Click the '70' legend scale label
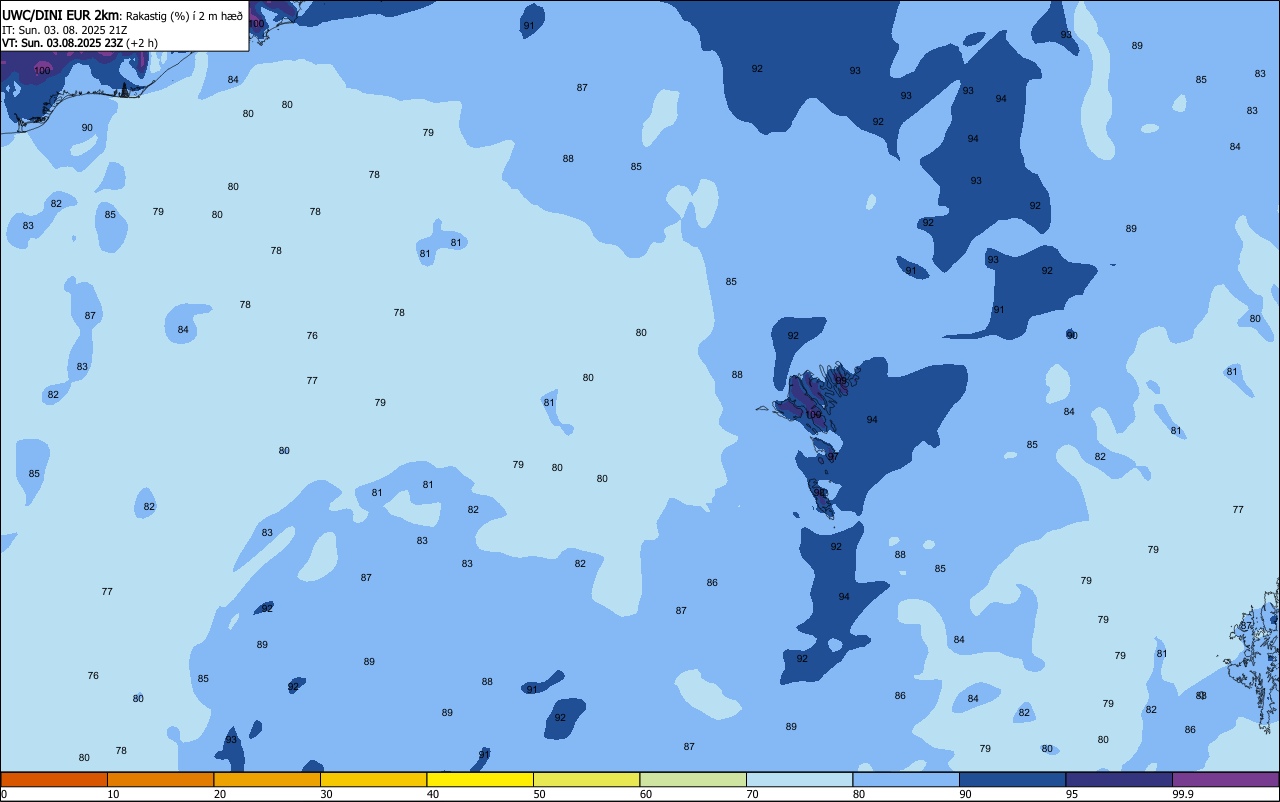This screenshot has width=1280, height=802. point(753,794)
